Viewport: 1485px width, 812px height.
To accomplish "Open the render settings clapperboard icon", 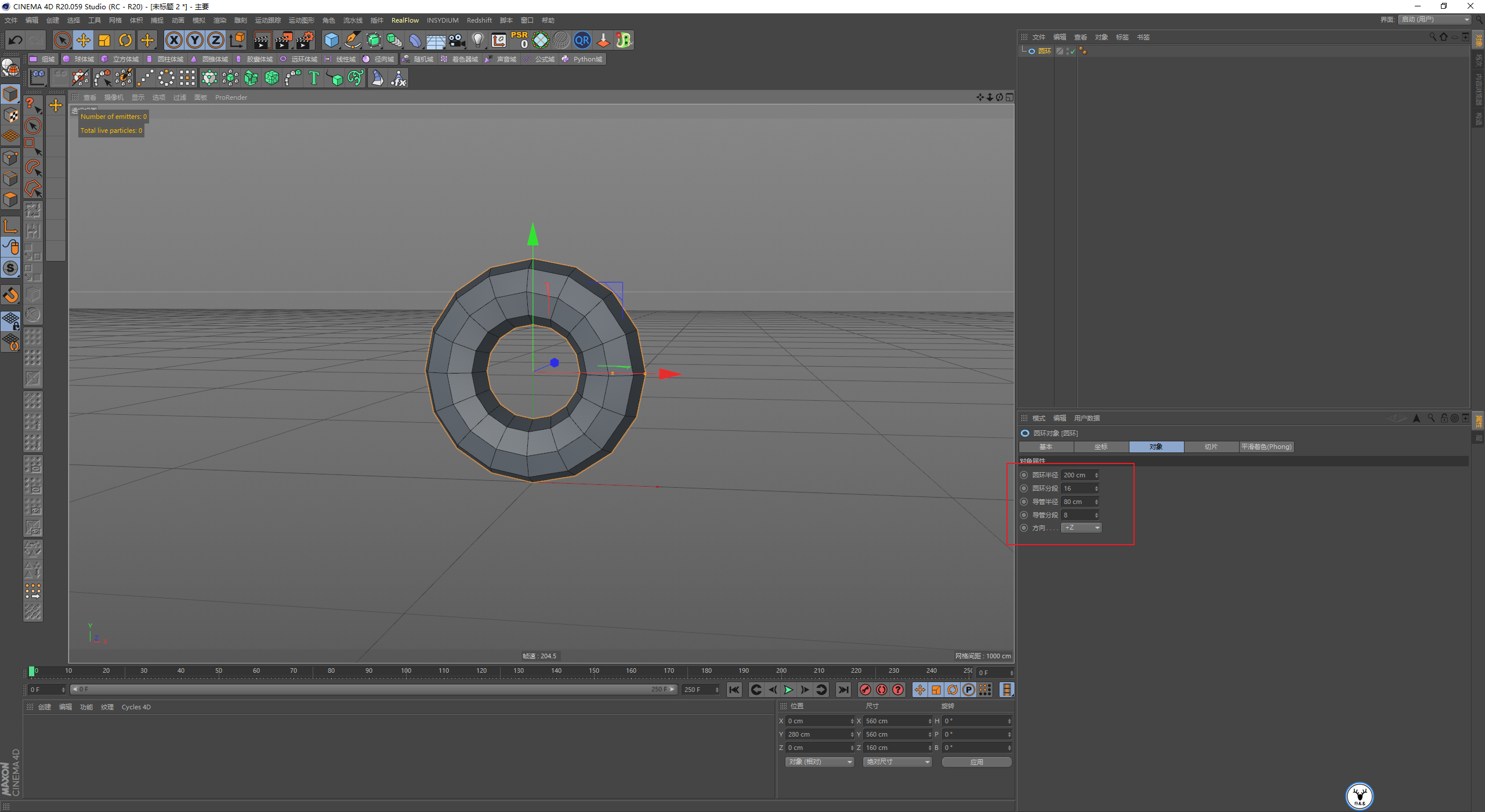I will (305, 40).
